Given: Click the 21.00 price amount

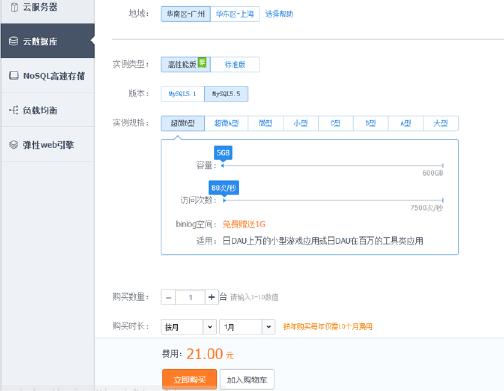Looking at the screenshot, I should [x=204, y=354].
